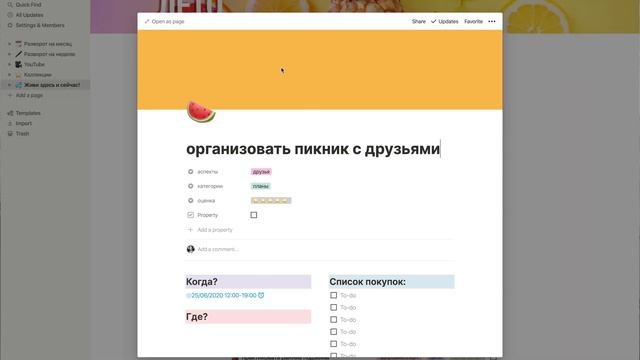The height and width of the screenshot is (360, 640).
Task: Click the Settings & Members gear icon
Action: coord(10,25)
